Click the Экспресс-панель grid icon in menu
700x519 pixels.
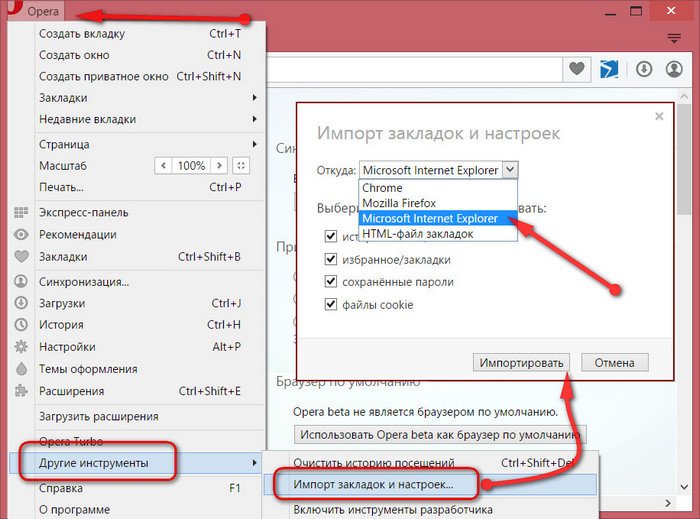click(x=20, y=212)
